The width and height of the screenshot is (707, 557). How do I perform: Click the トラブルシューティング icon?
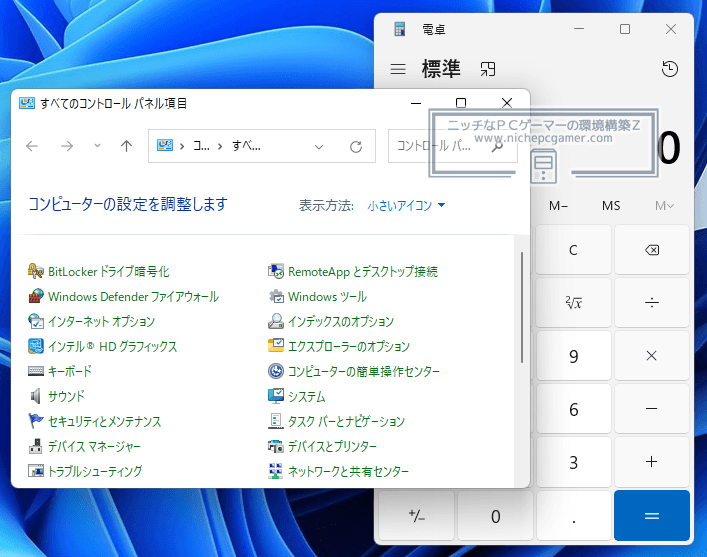click(x=36, y=471)
